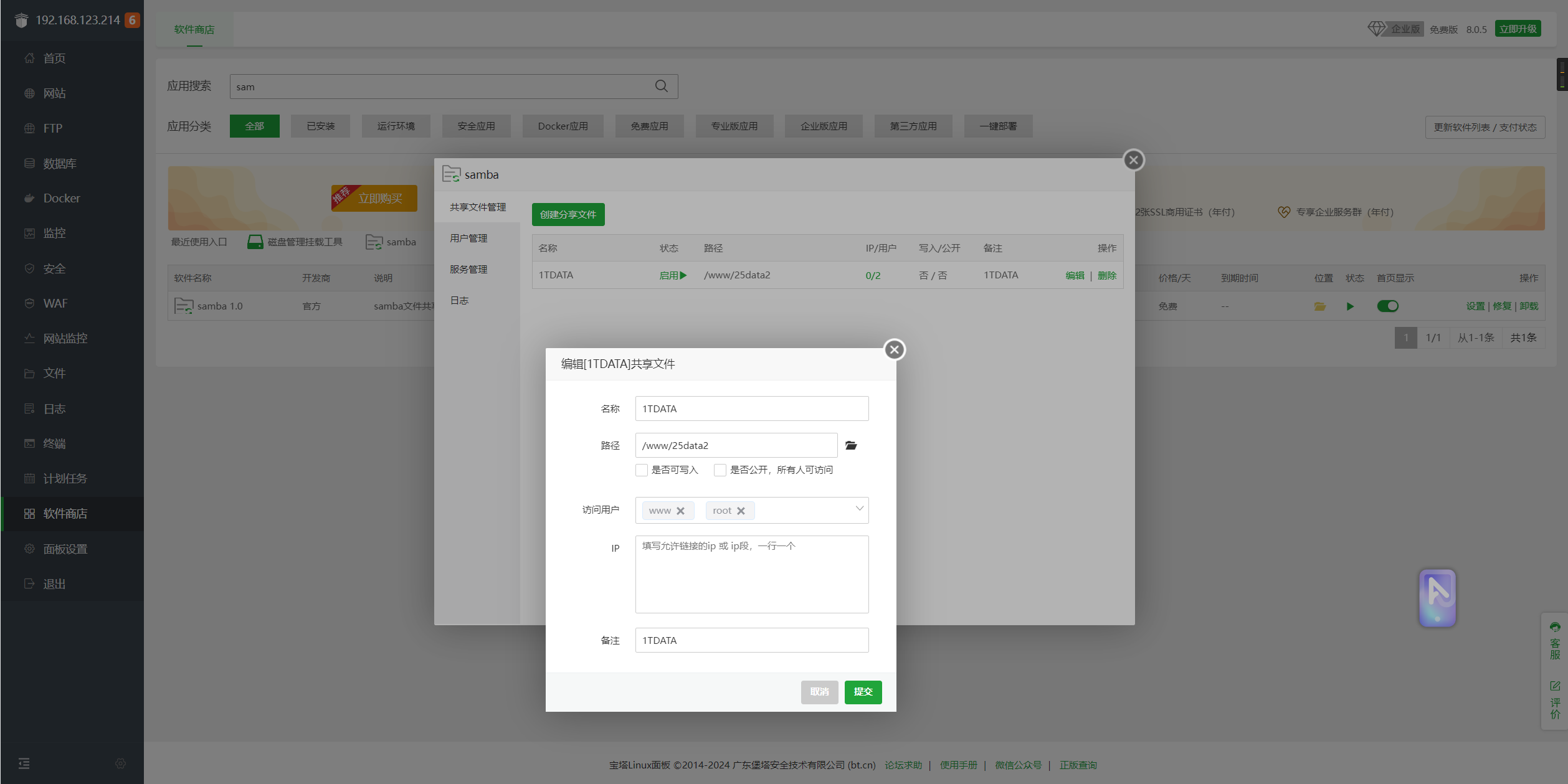Click the 路径 input field
This screenshot has height=784, width=1568.
point(736,445)
